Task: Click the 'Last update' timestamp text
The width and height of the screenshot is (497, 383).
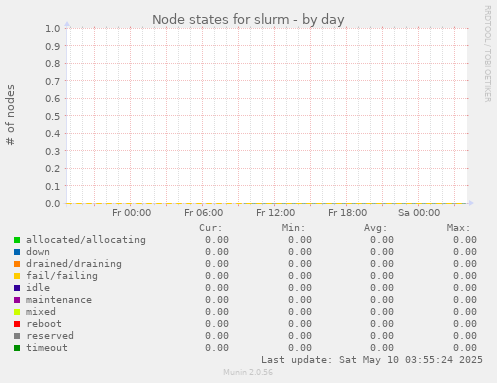Action: pyautogui.click(x=372, y=360)
